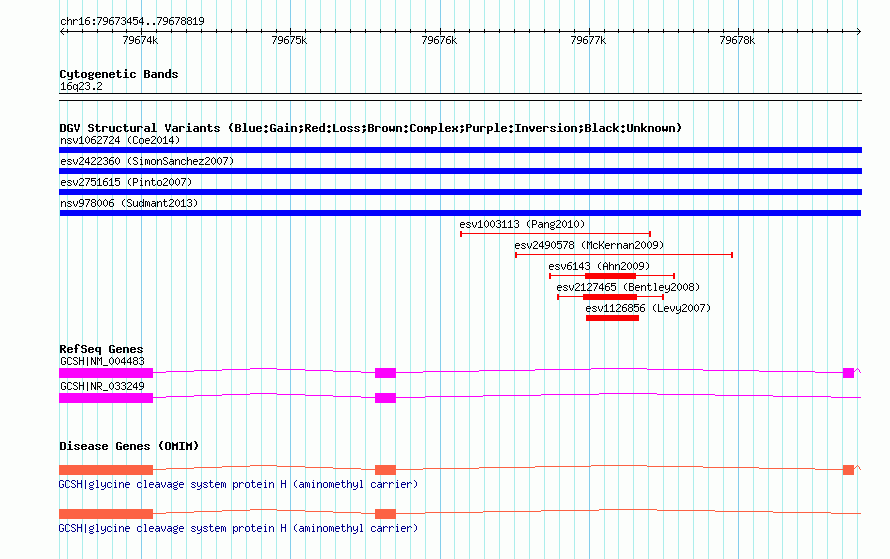Select the esv2127465 (Bentley2008) label
The width and height of the screenshot is (890, 559).
tap(628, 287)
